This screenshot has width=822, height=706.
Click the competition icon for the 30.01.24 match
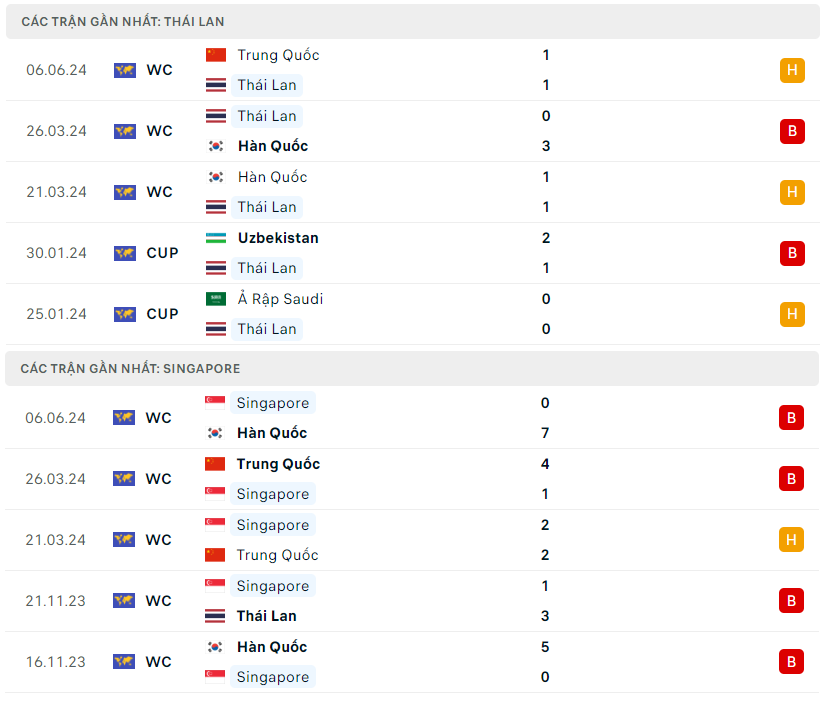[x=125, y=253]
